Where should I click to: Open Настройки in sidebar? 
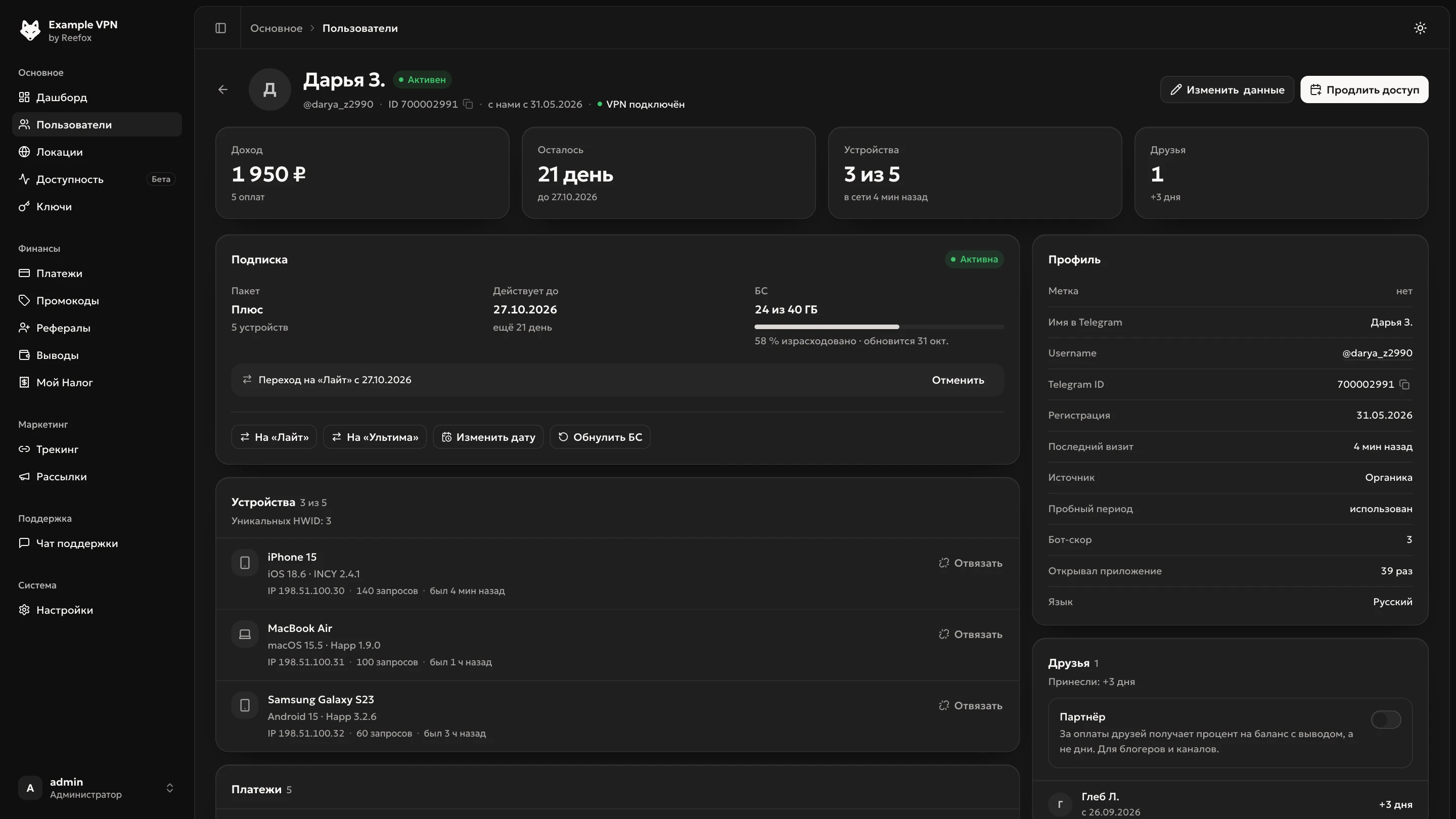tap(97, 610)
